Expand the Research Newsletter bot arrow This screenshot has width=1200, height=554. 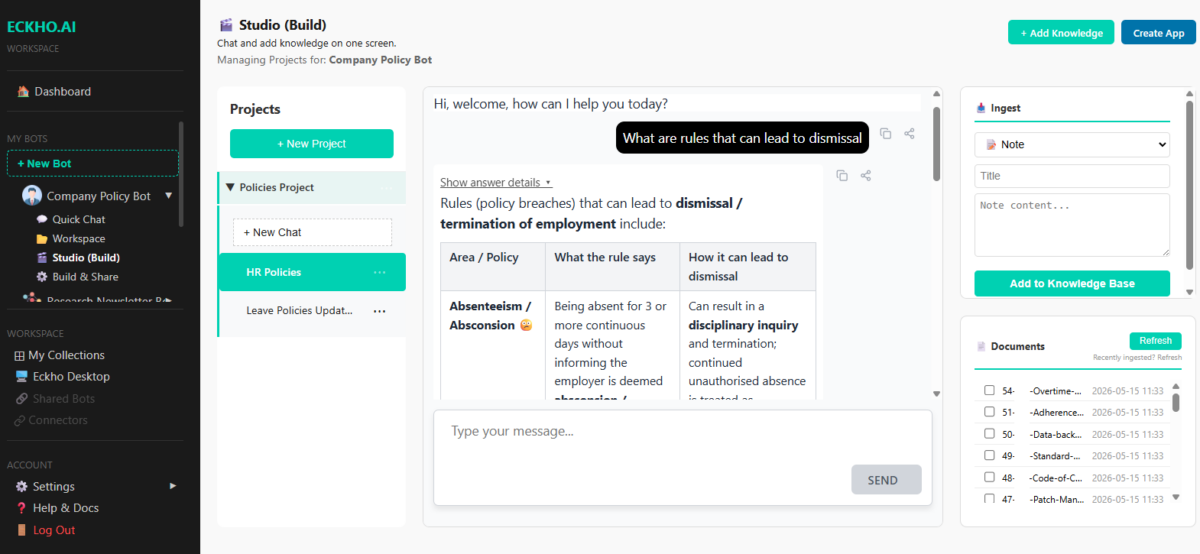click(x=170, y=298)
